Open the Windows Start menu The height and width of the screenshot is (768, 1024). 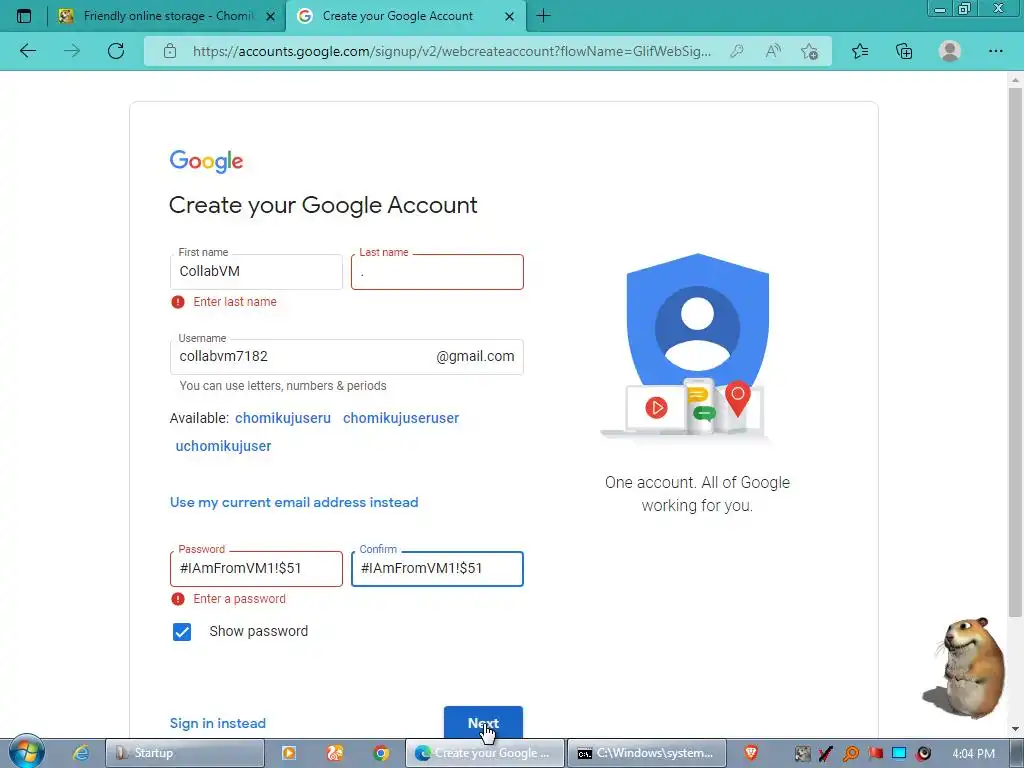[x=26, y=752]
